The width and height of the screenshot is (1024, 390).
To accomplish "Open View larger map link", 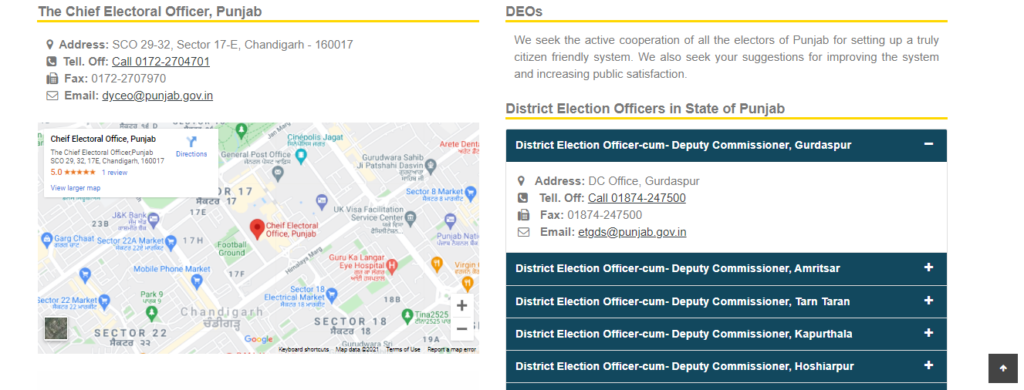I will point(75,188).
